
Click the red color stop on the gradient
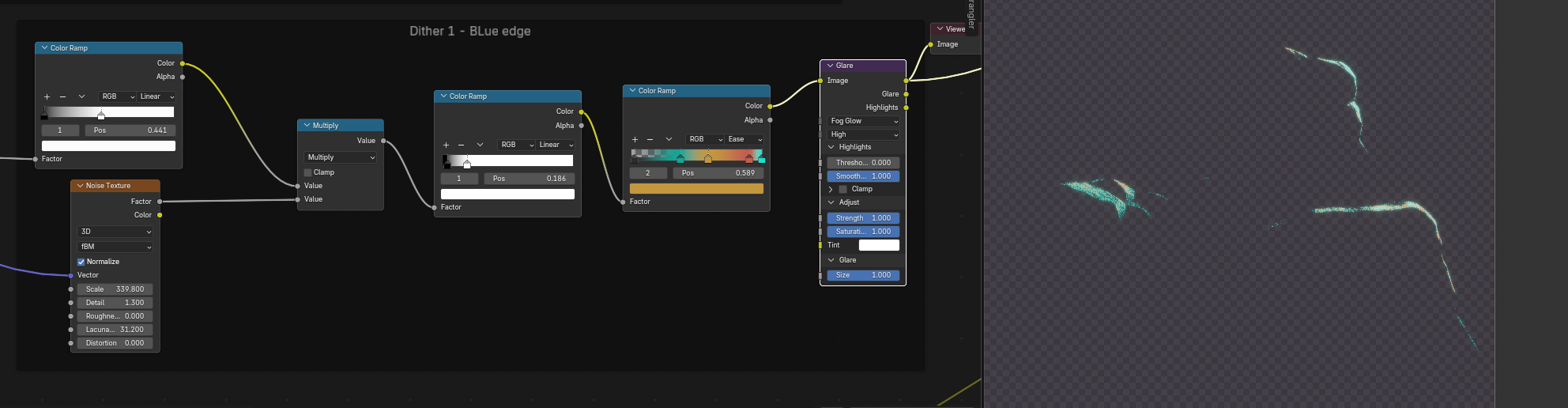[x=749, y=159]
